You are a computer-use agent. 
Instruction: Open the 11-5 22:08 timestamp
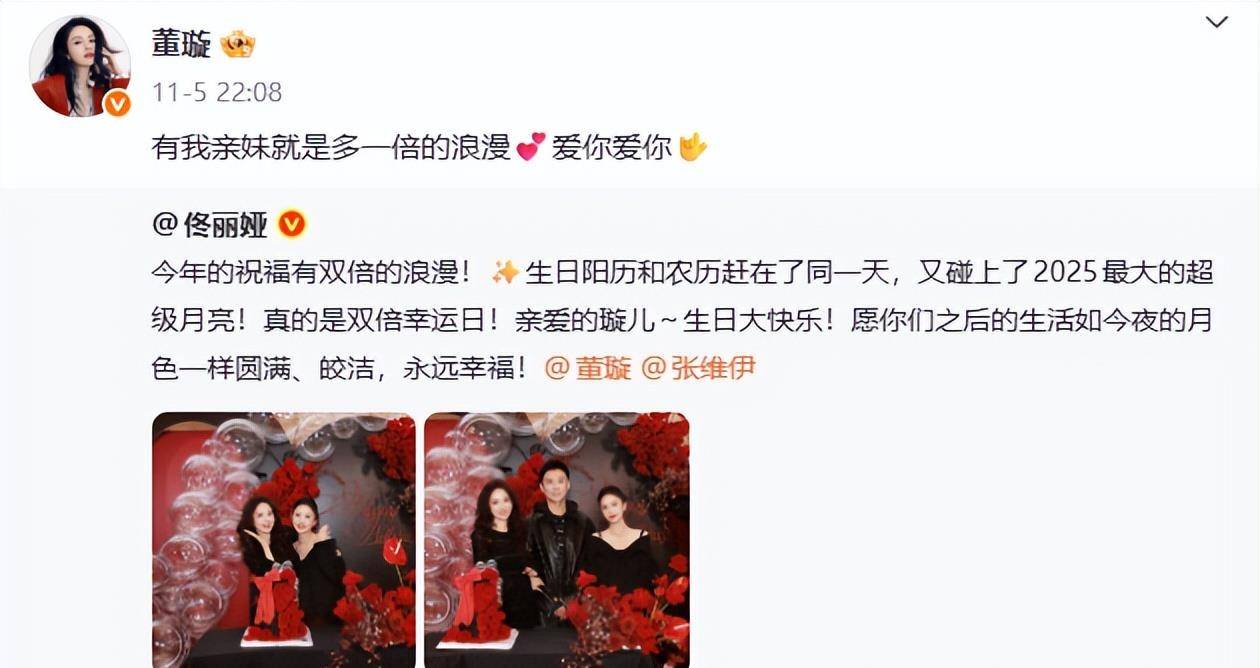pos(217,93)
